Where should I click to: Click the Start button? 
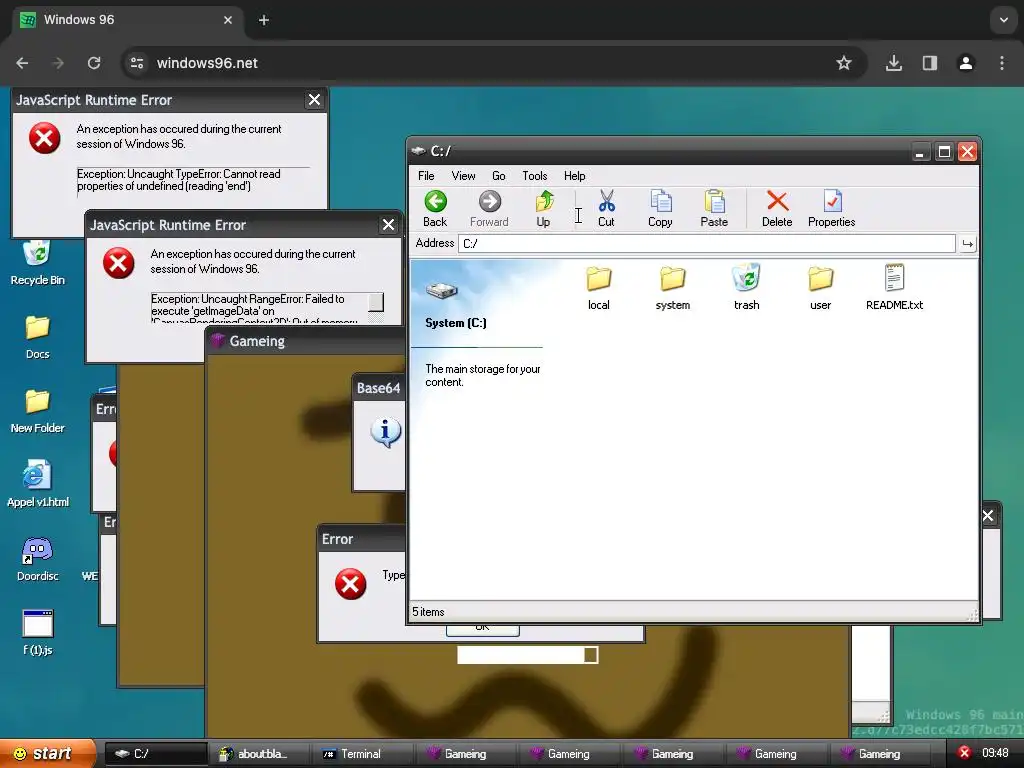47,754
